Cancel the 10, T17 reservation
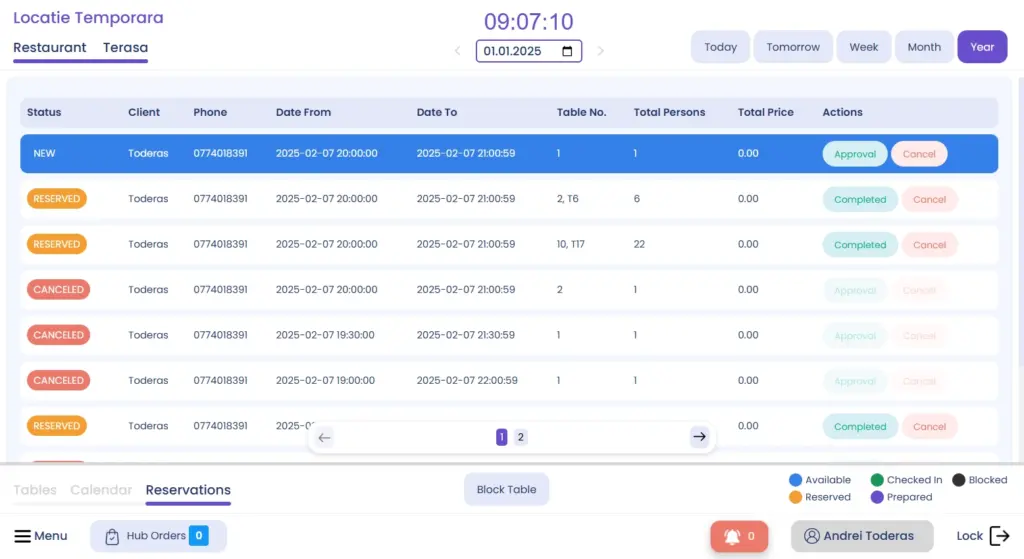1024x559 pixels. point(929,245)
